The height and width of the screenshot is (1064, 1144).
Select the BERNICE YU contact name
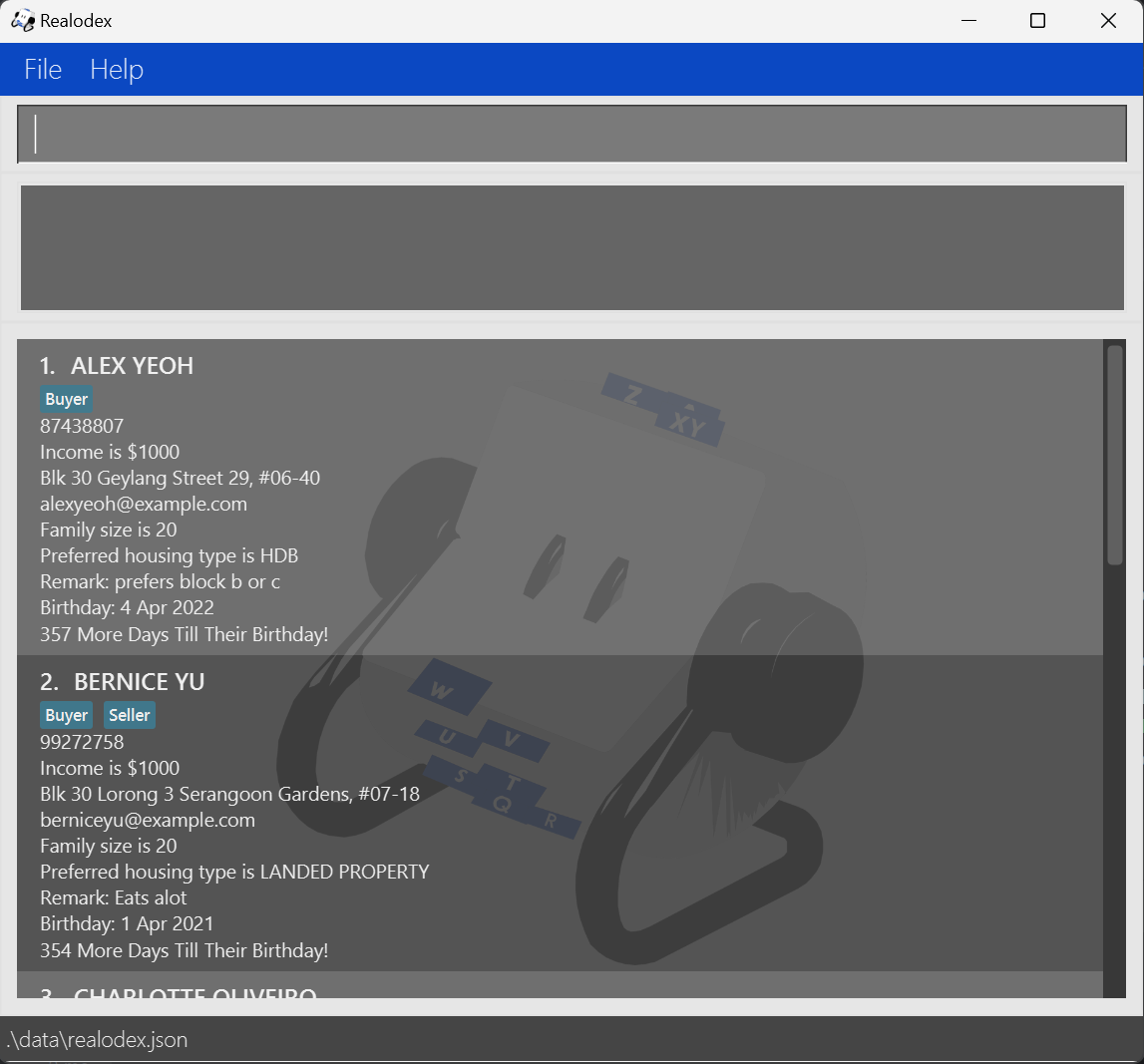pos(139,682)
